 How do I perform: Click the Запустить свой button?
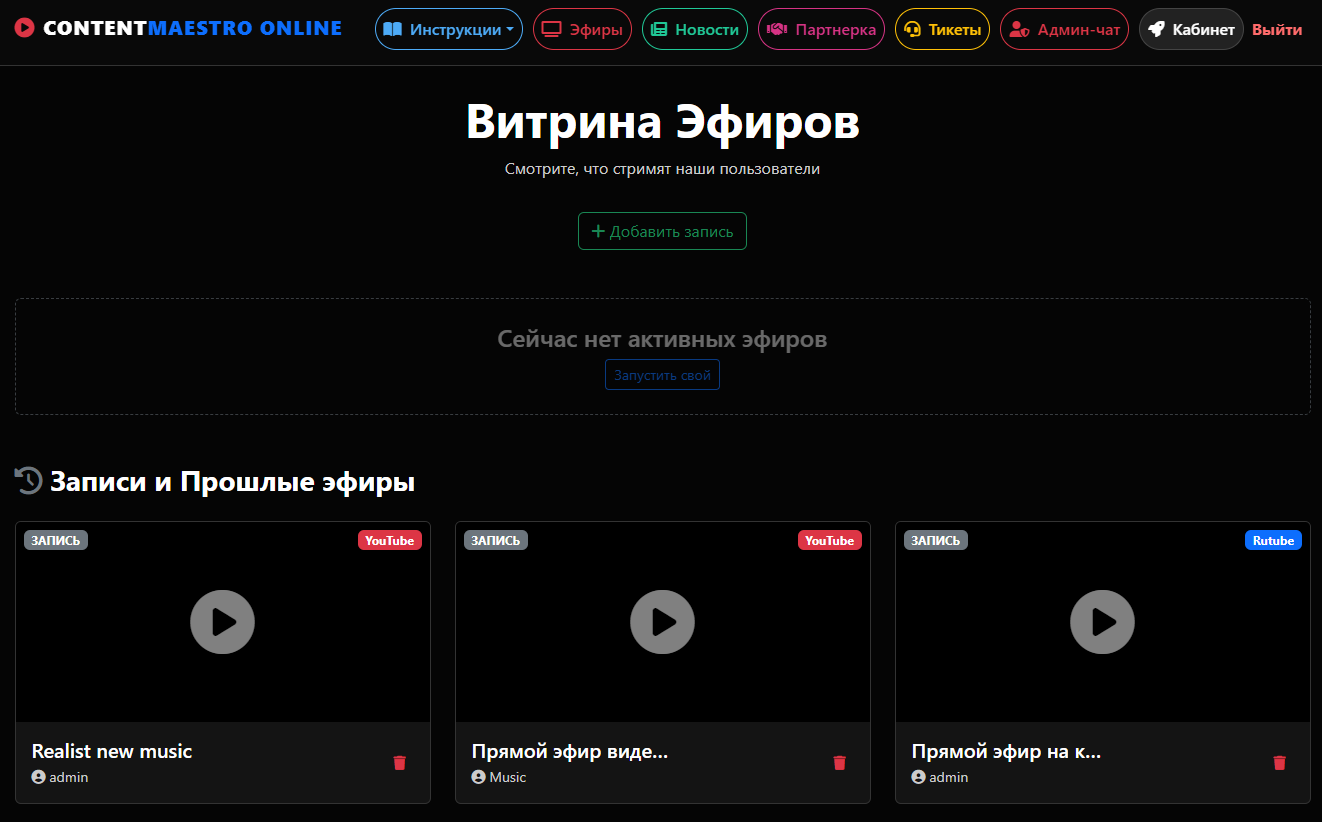click(662, 375)
